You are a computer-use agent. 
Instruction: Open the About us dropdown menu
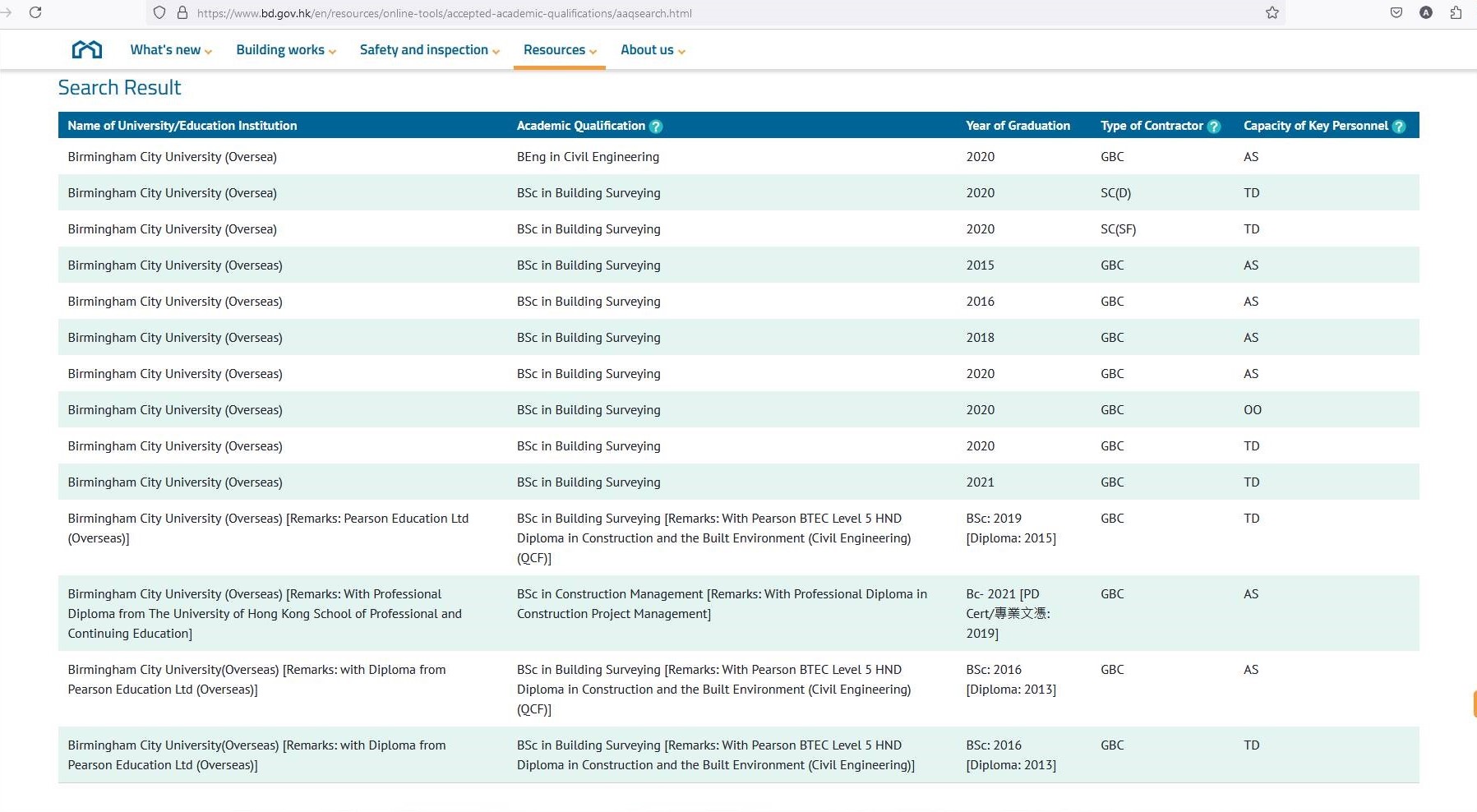[653, 50]
